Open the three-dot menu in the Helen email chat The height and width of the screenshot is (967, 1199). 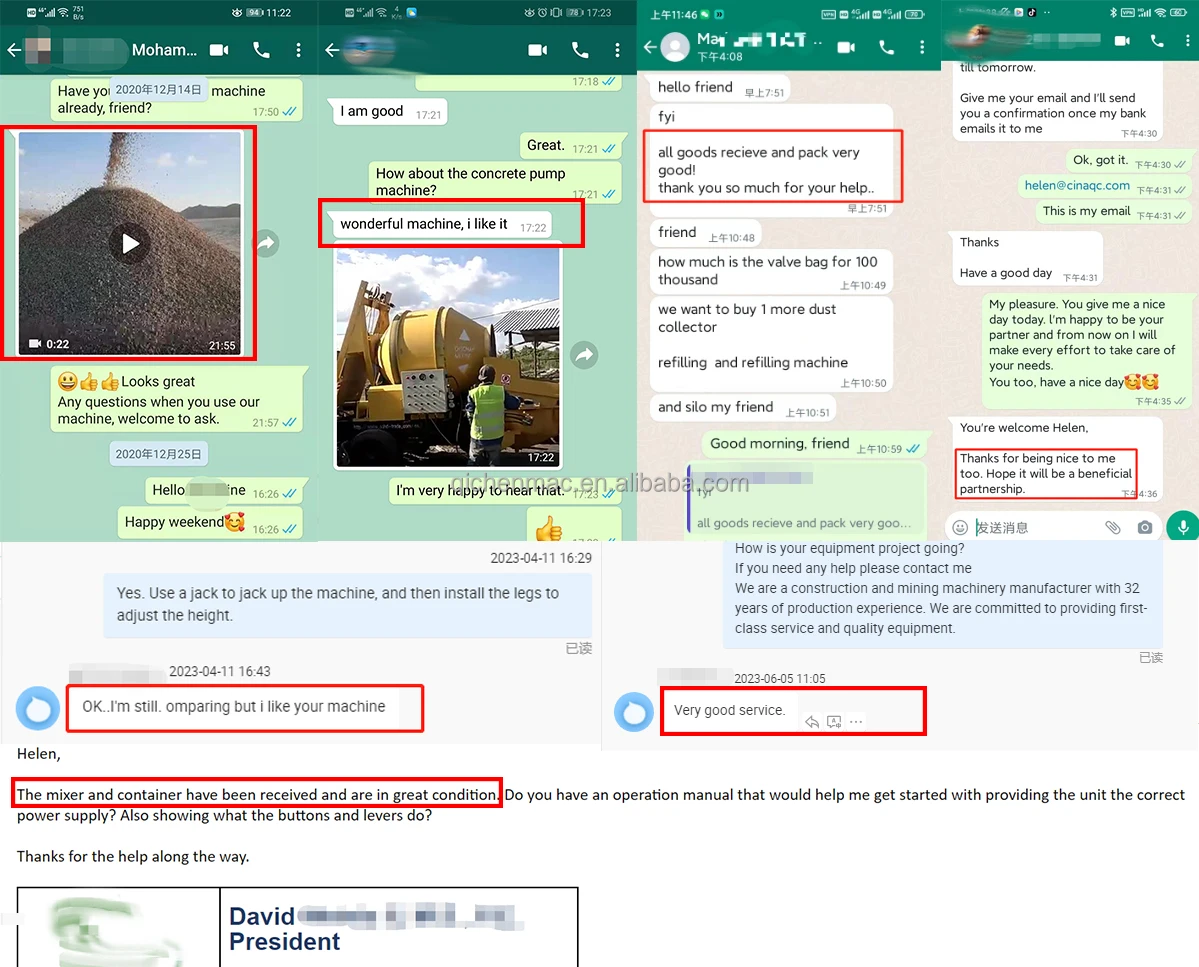pyautogui.click(x=1188, y=41)
